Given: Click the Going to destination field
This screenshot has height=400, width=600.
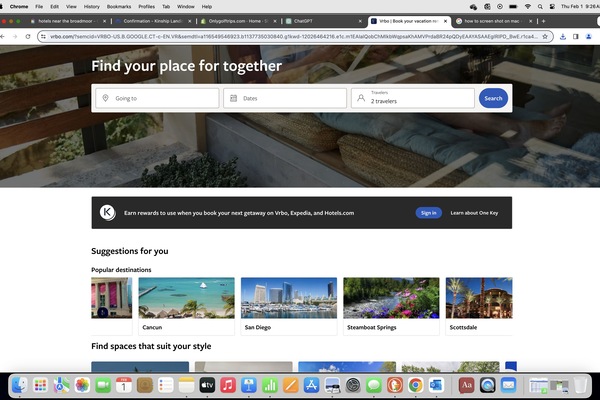Looking at the screenshot, I should tap(157, 98).
